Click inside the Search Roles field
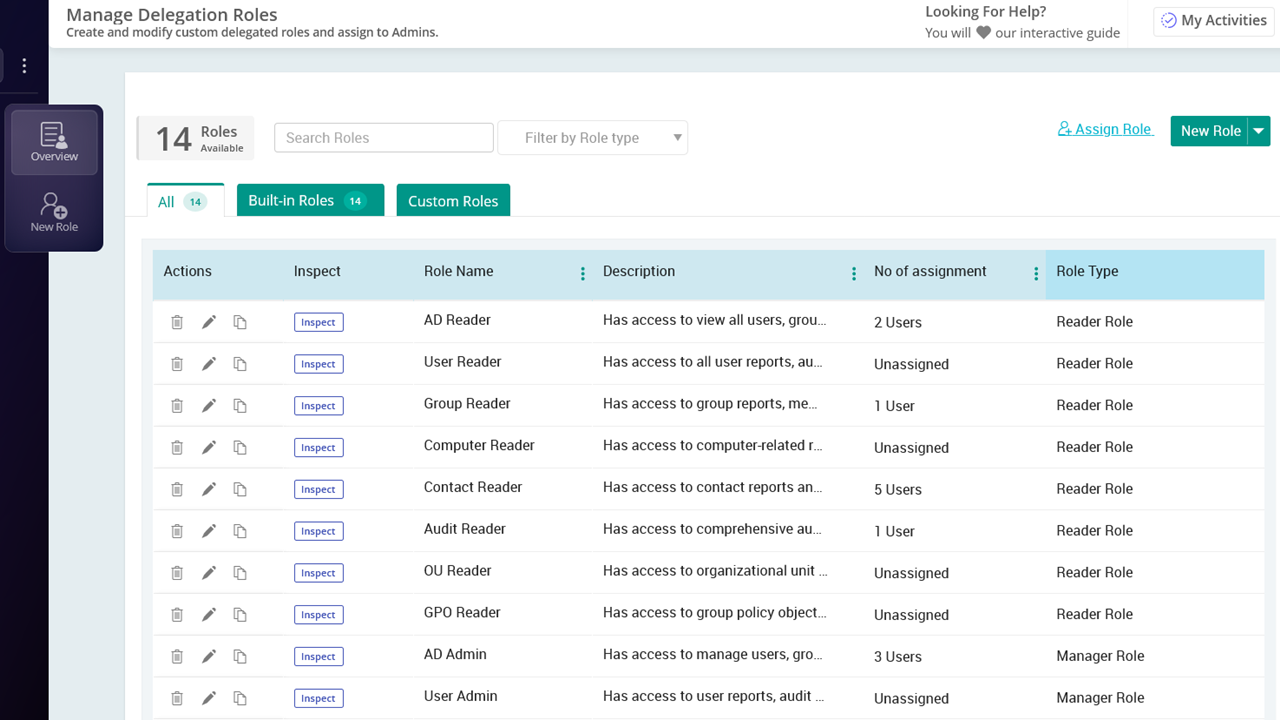 pos(383,137)
